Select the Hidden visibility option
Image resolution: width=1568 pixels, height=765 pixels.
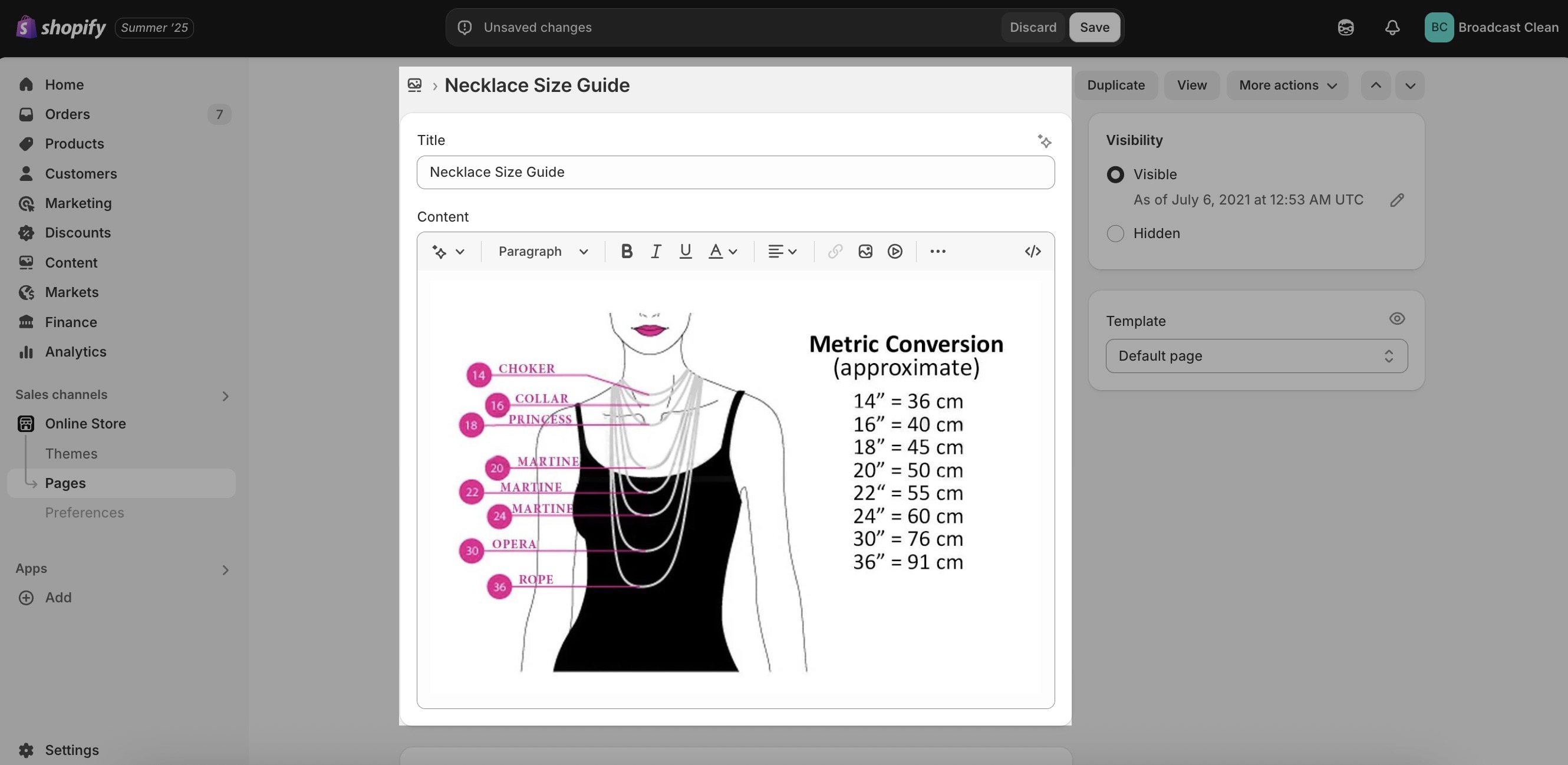coord(1115,234)
